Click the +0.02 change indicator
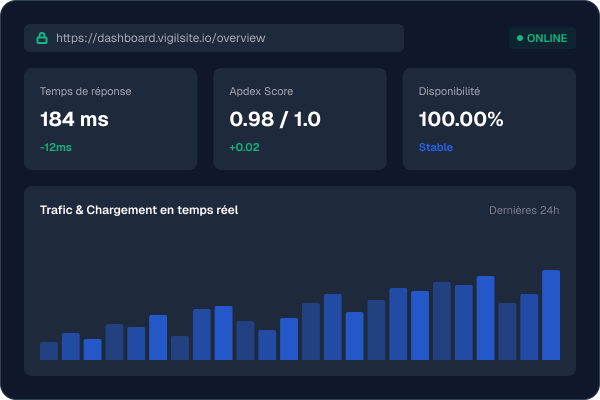 pyautogui.click(x=245, y=147)
